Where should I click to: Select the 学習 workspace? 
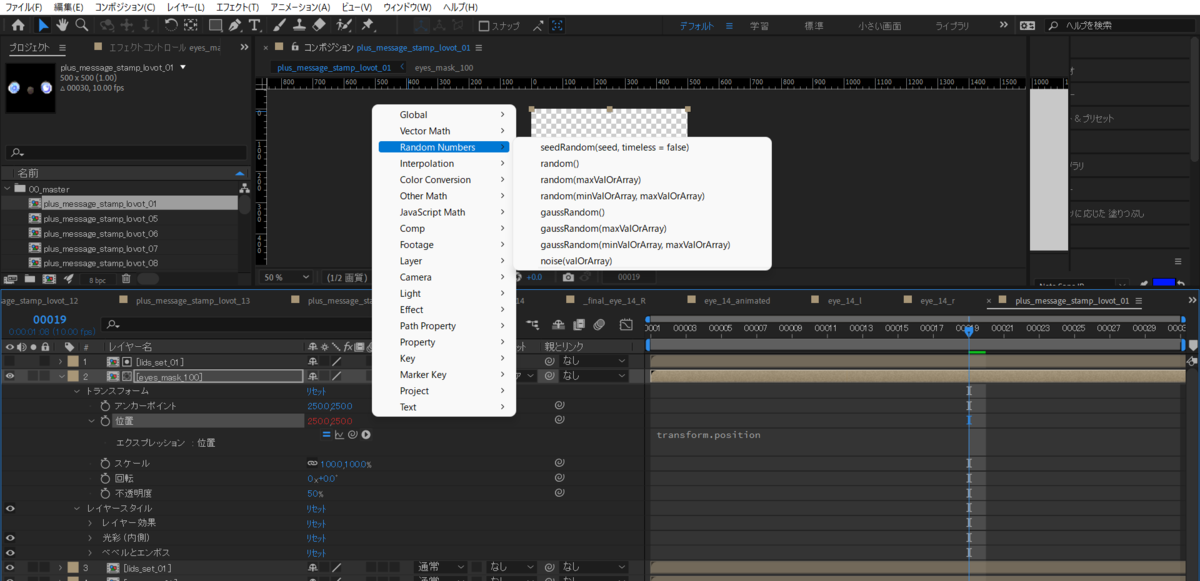760,25
